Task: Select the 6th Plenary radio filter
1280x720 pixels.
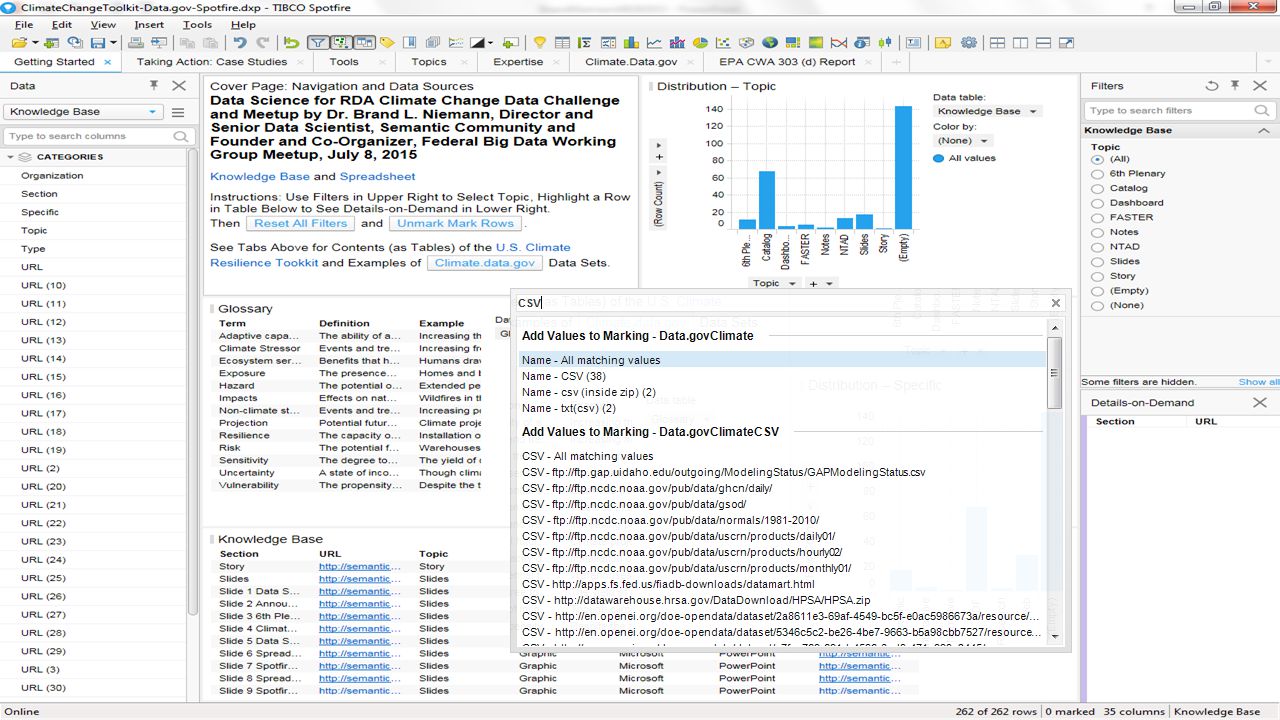Action: [x=1097, y=174]
